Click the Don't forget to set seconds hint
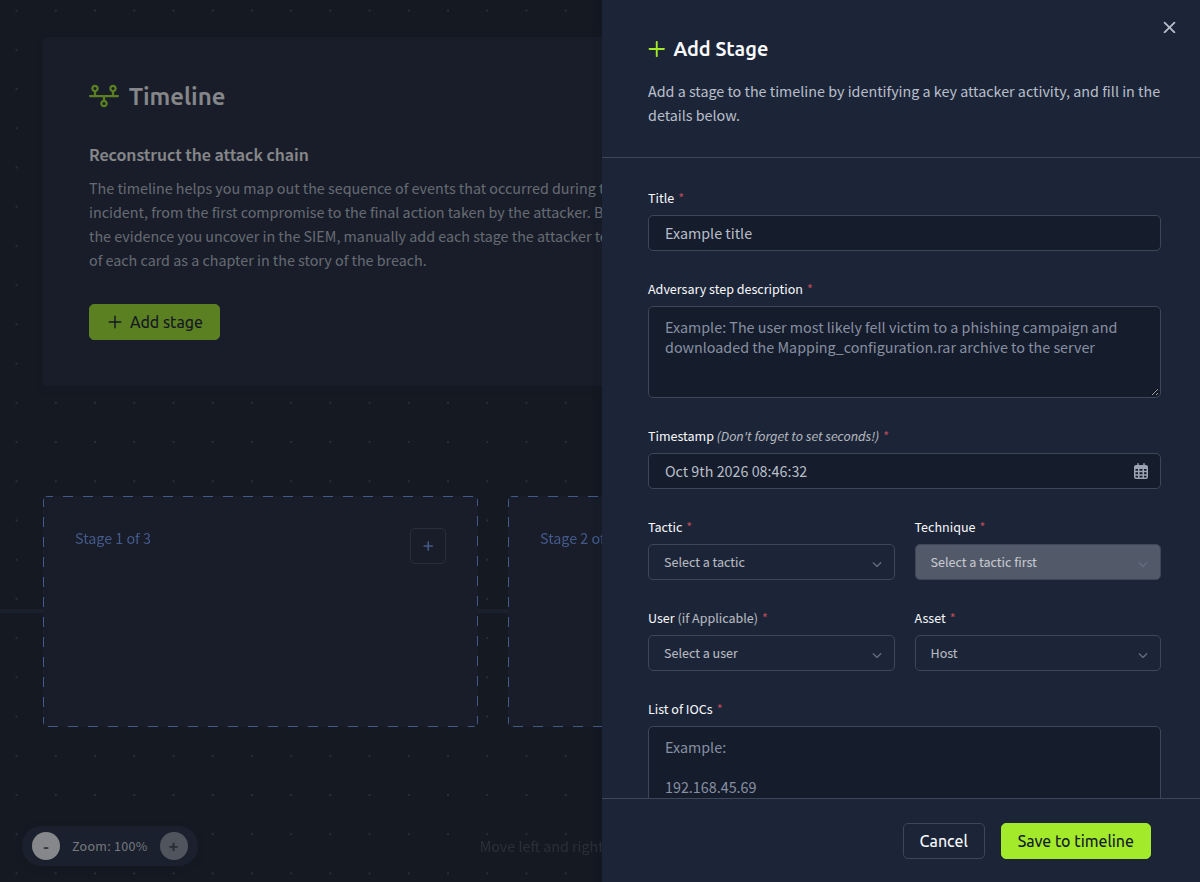The height and width of the screenshot is (882, 1200). [798, 437]
